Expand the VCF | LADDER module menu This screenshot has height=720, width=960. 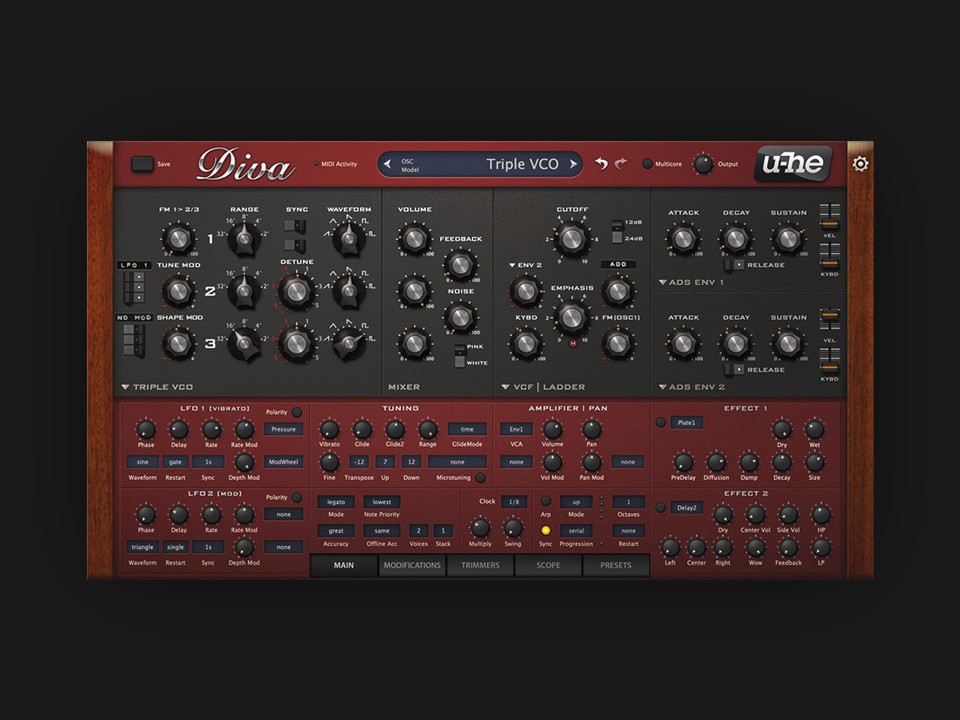coord(543,387)
